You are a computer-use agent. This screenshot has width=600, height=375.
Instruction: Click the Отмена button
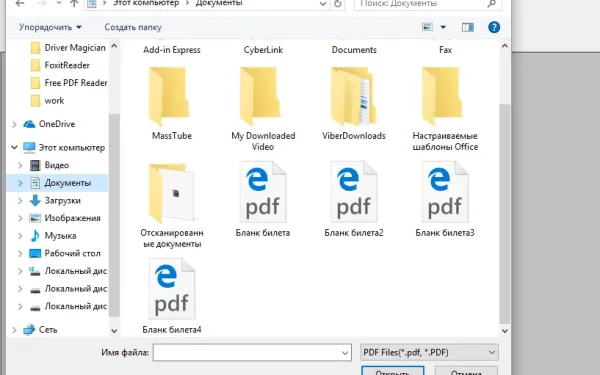(466, 371)
